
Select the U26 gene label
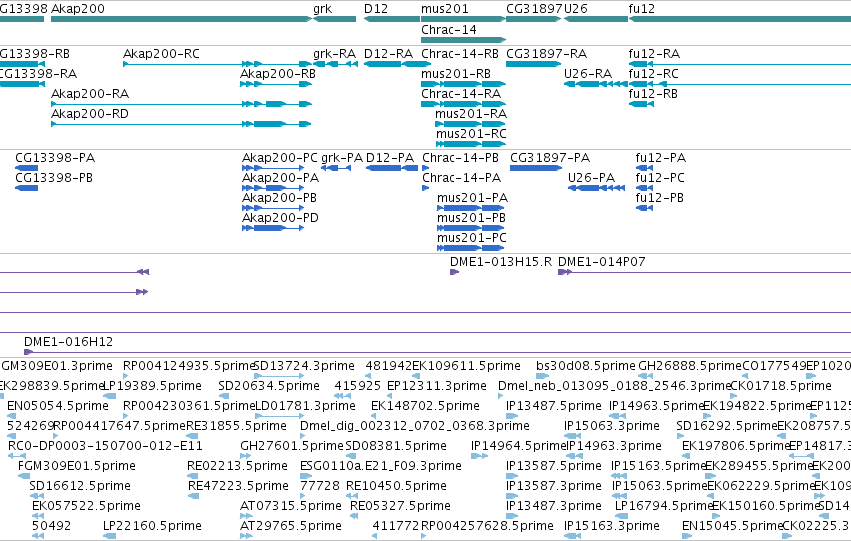575,9
